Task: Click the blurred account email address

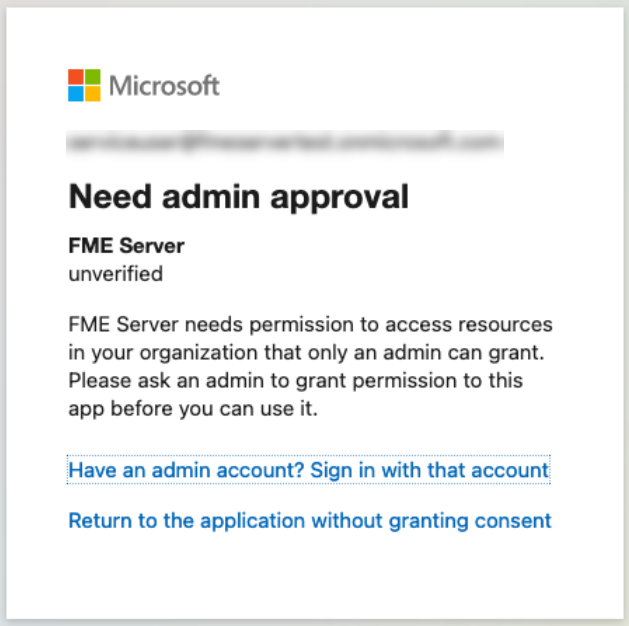Action: point(284,143)
